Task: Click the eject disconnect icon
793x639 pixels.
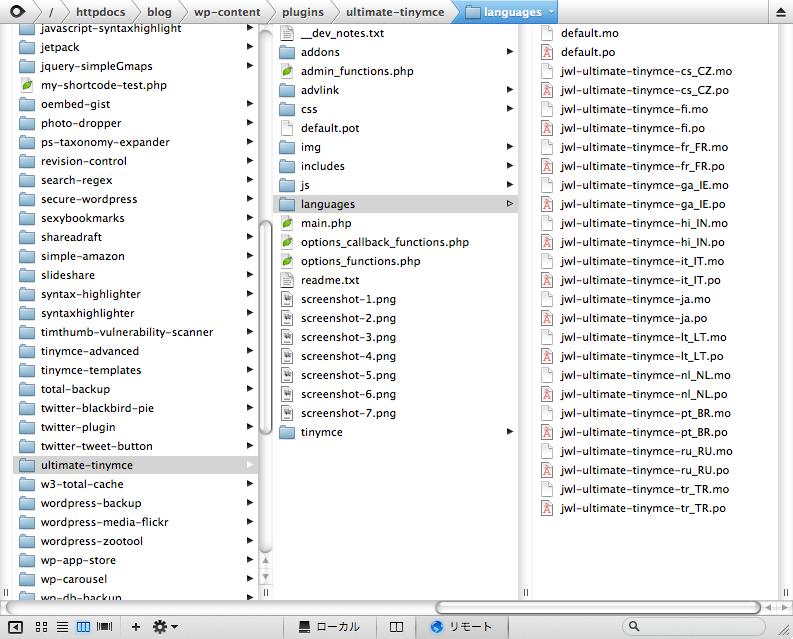Action: 780,12
